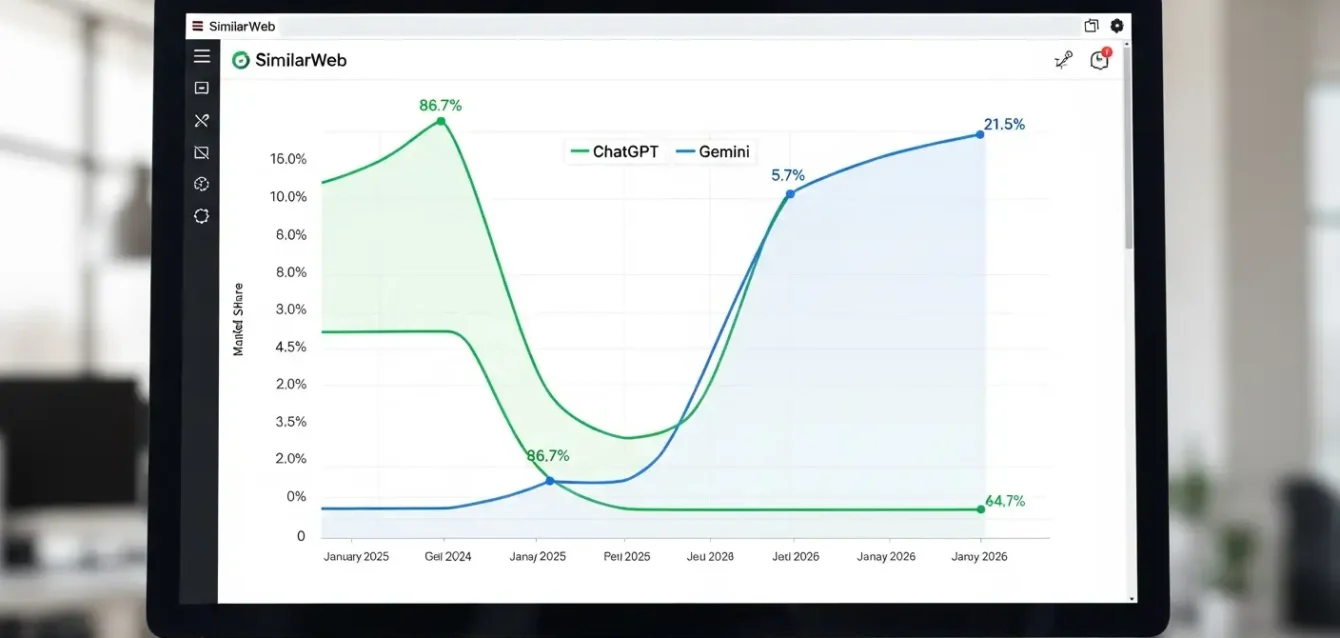Toggle the Gemini series in legend
Screen dimensions: 1340x638
coord(713,152)
